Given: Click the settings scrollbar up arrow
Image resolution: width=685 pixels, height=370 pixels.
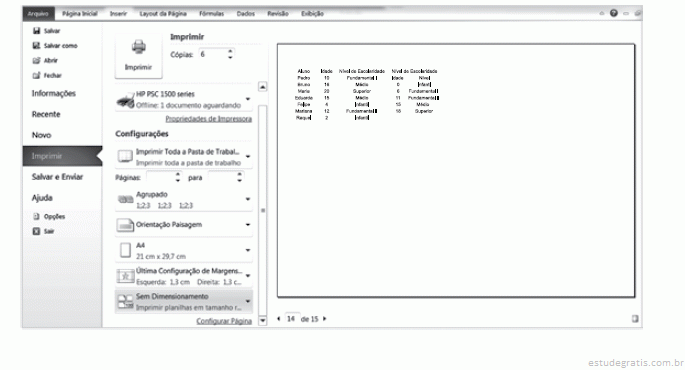Looking at the screenshot, I should tap(263, 86).
